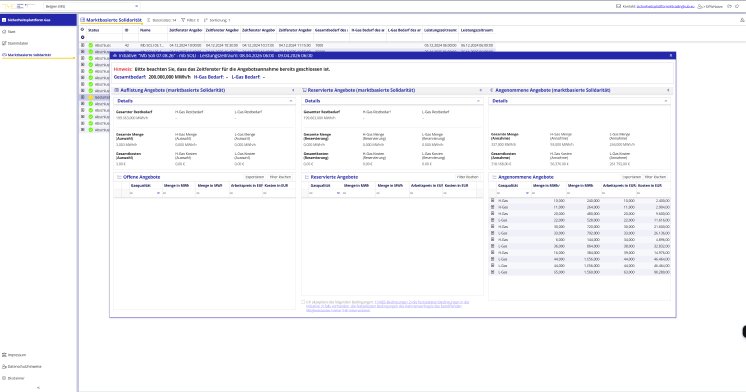This screenshot has height=392, width=746.
Task: Collapse the sidebar with the bottom chevron
Action: pyautogui.click(x=39, y=388)
